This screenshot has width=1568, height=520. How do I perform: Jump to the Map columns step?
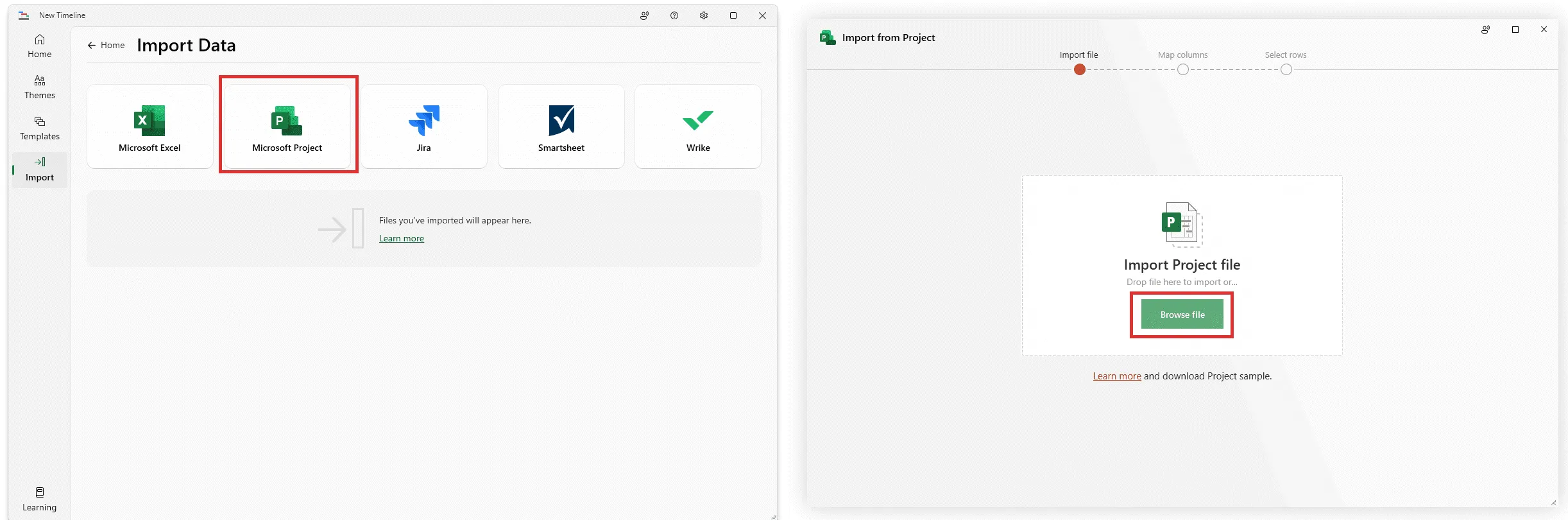[x=1182, y=69]
